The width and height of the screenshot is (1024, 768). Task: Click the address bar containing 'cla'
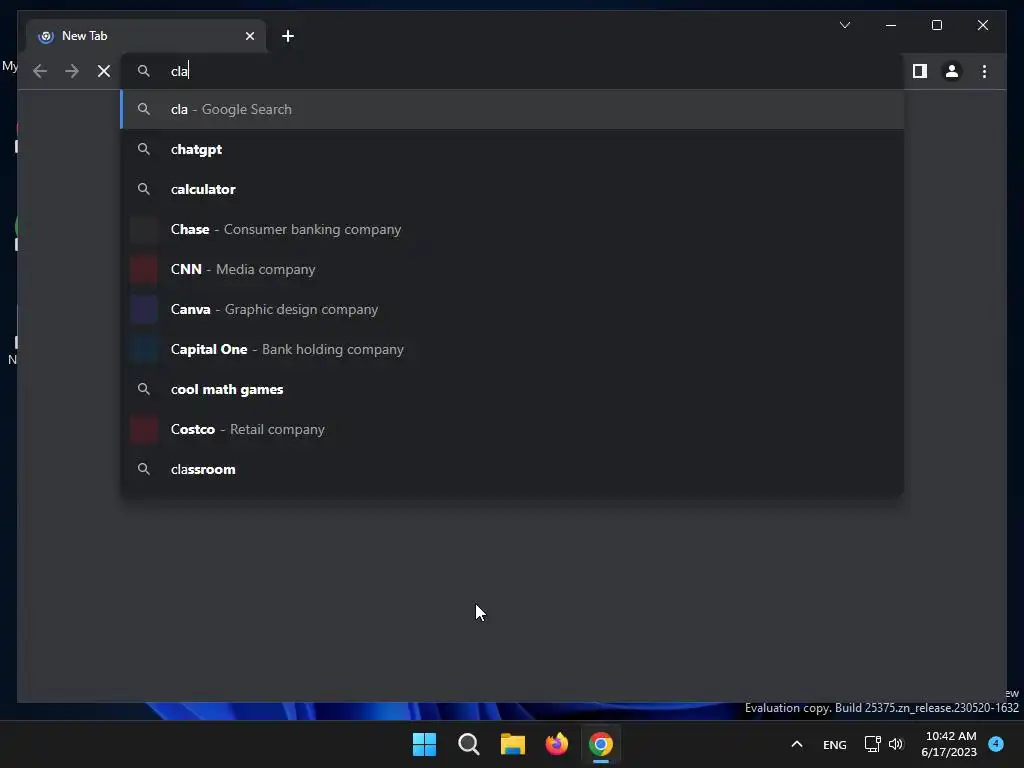[x=512, y=71]
